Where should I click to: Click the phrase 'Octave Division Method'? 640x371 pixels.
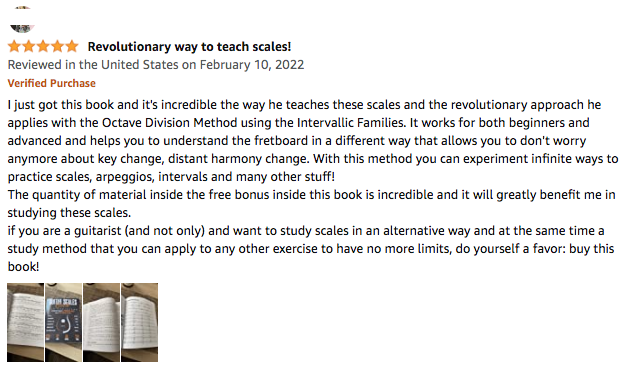click(169, 123)
